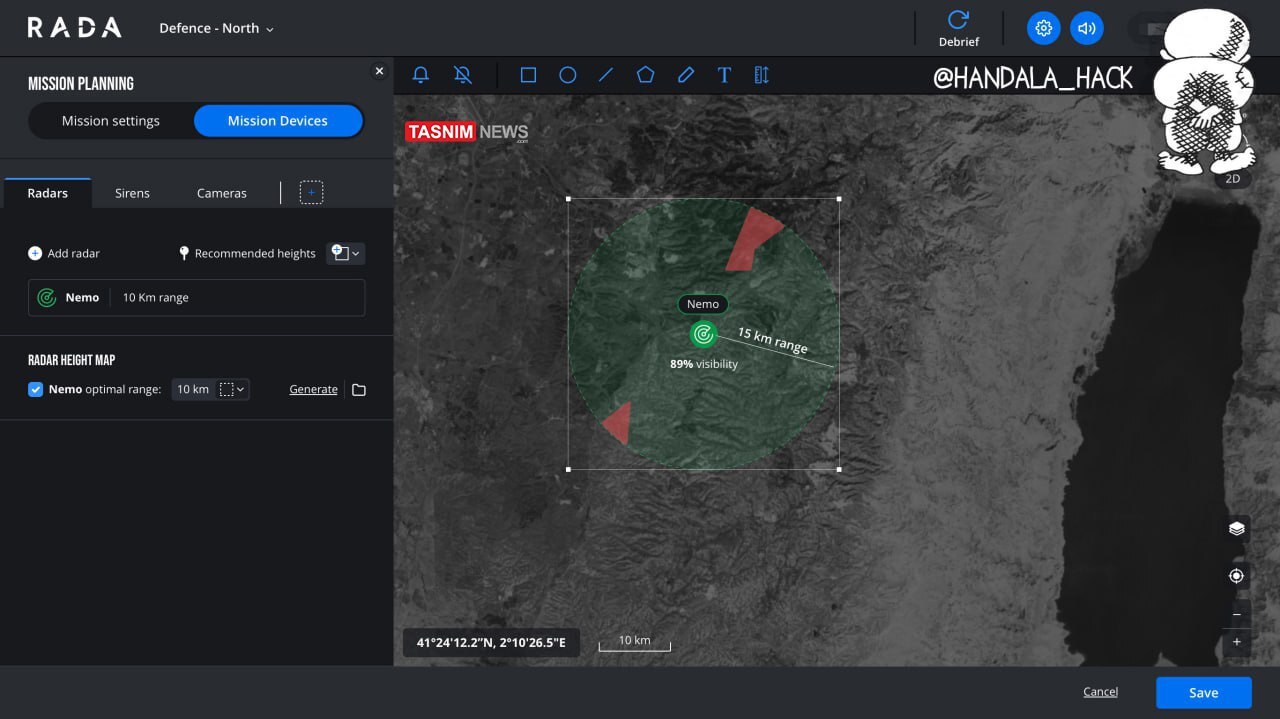Select the Sirens tab

(x=132, y=193)
